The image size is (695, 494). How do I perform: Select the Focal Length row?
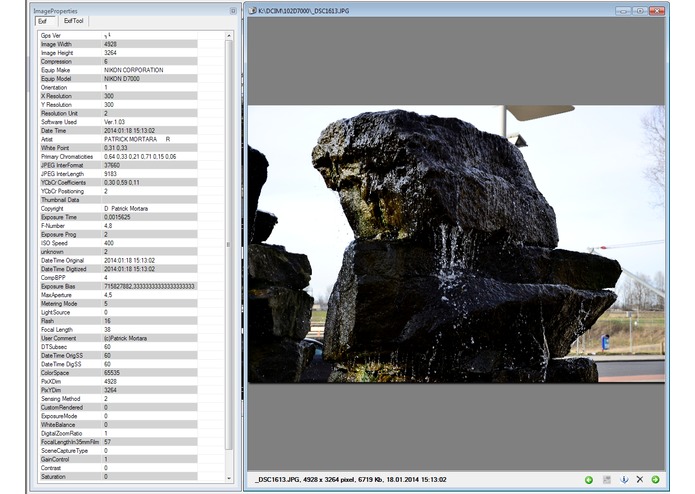(118, 329)
